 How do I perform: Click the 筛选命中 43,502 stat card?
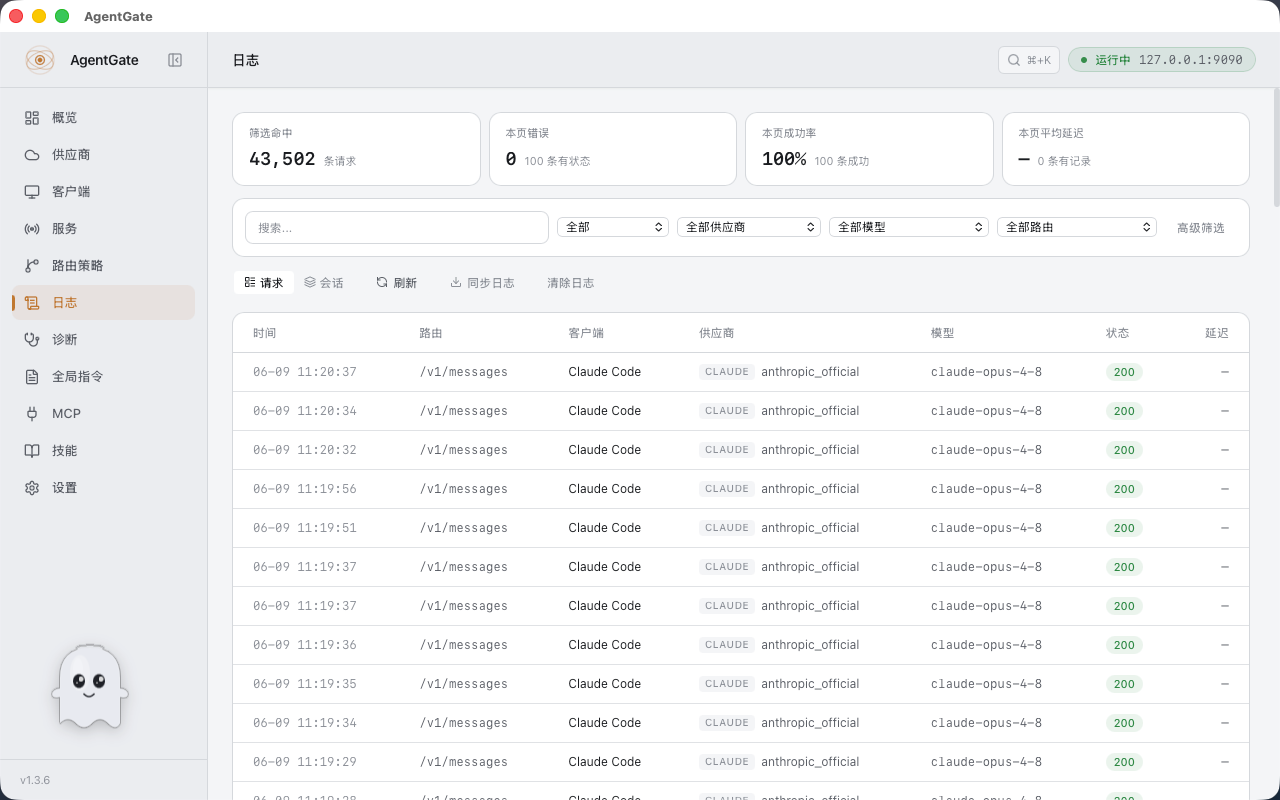(x=356, y=149)
